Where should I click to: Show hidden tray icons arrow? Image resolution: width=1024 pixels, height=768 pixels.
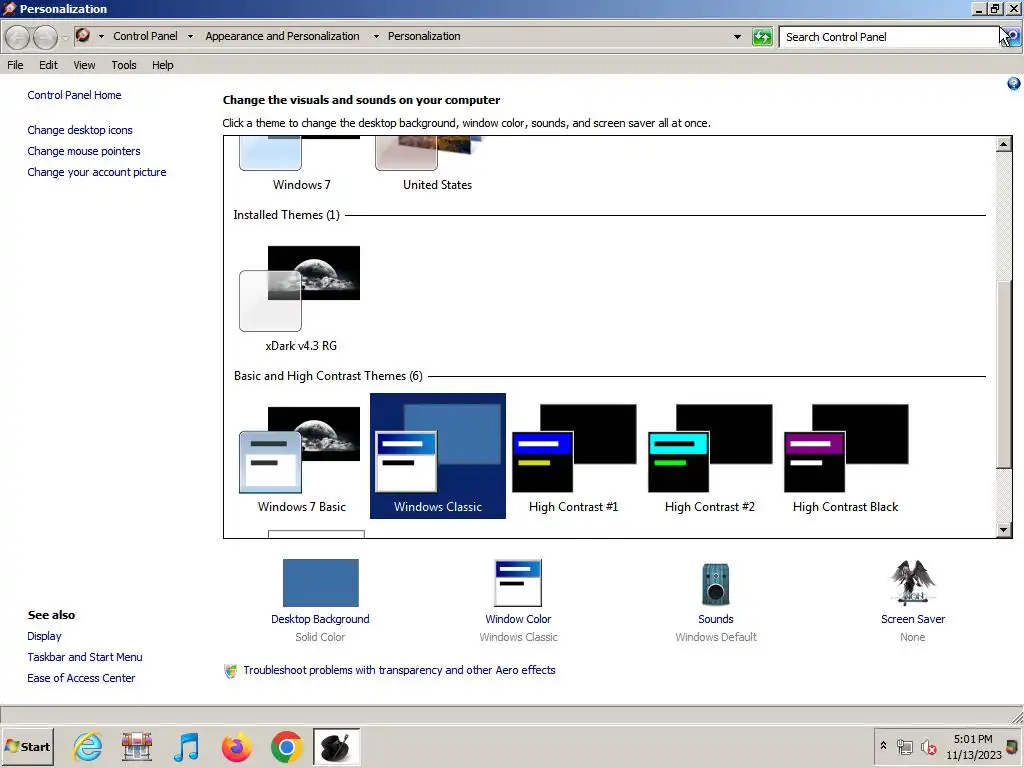pos(884,746)
